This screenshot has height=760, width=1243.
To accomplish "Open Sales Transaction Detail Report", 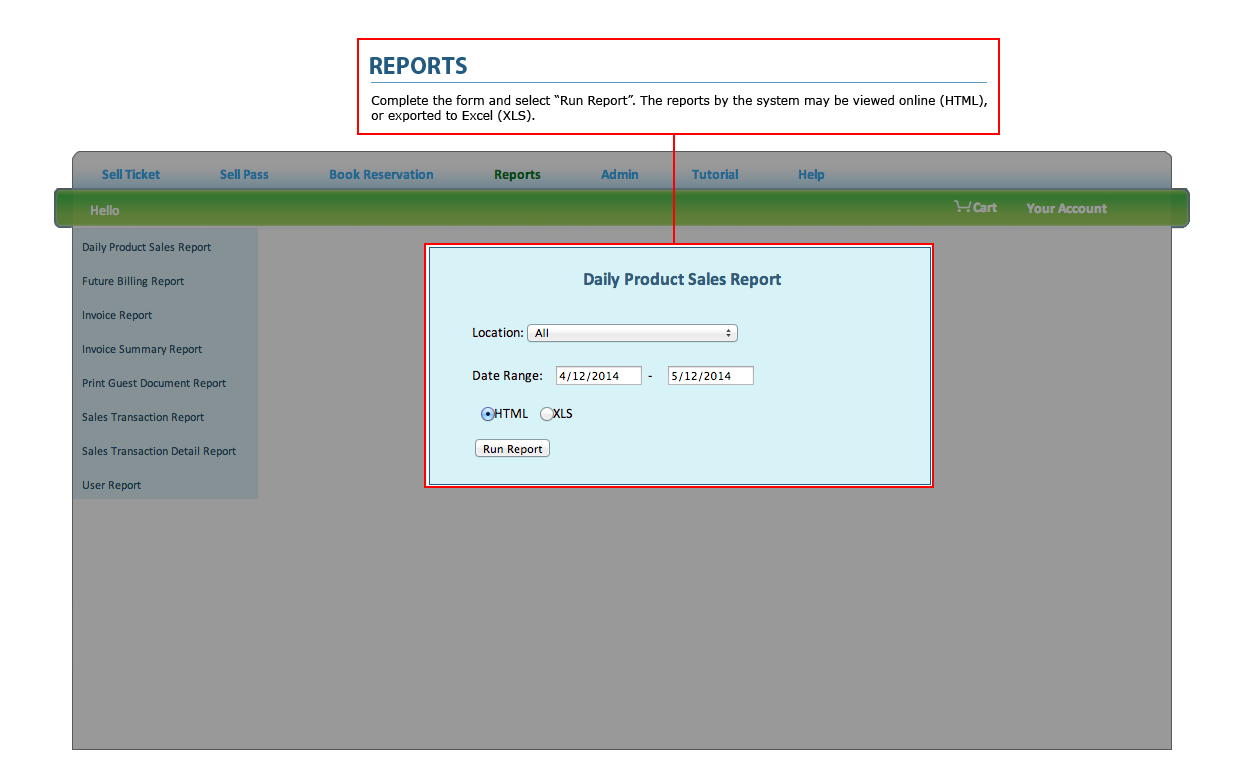I will pyautogui.click(x=159, y=451).
